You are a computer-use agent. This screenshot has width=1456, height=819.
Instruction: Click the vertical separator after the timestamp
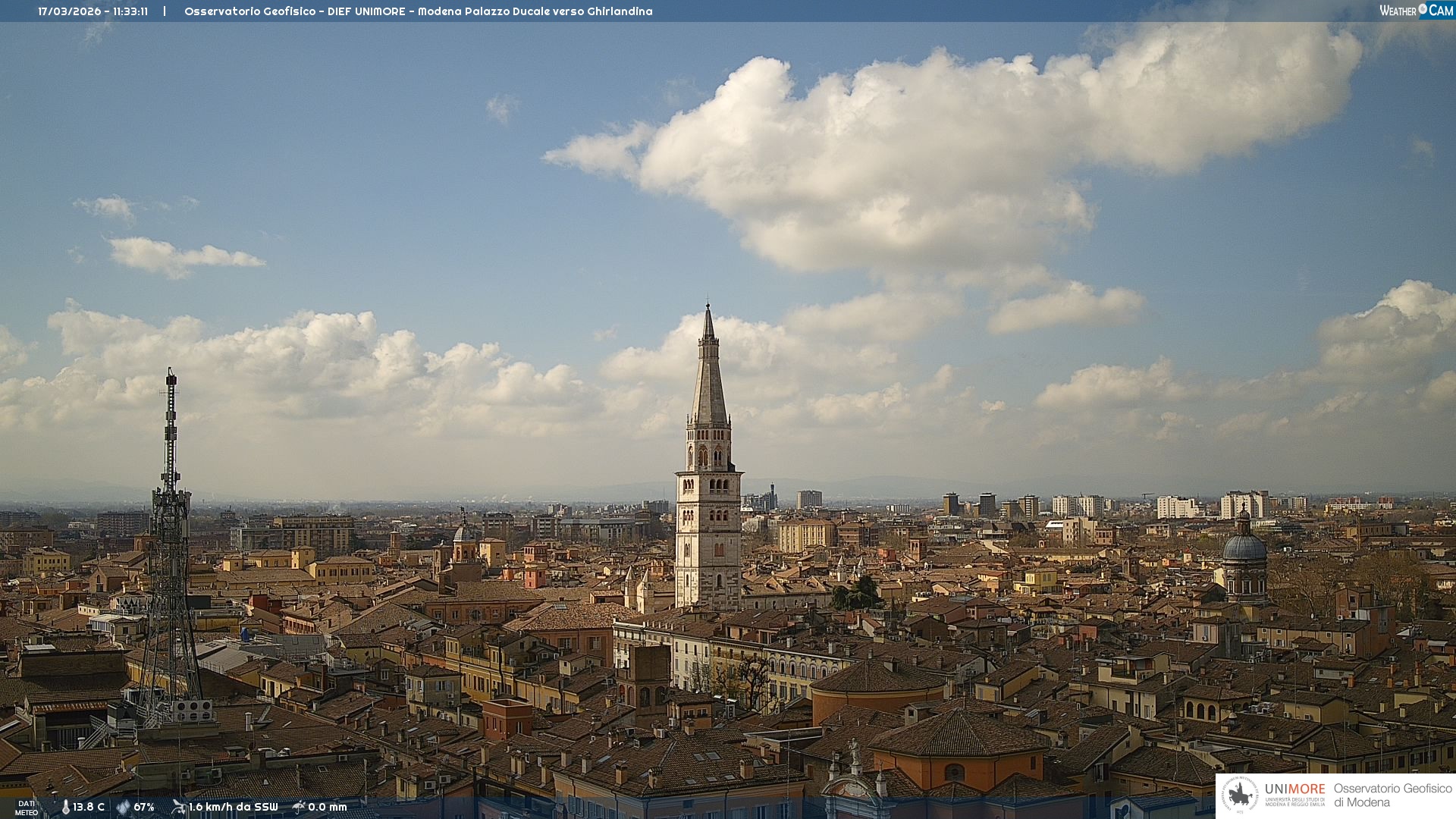pyautogui.click(x=165, y=11)
